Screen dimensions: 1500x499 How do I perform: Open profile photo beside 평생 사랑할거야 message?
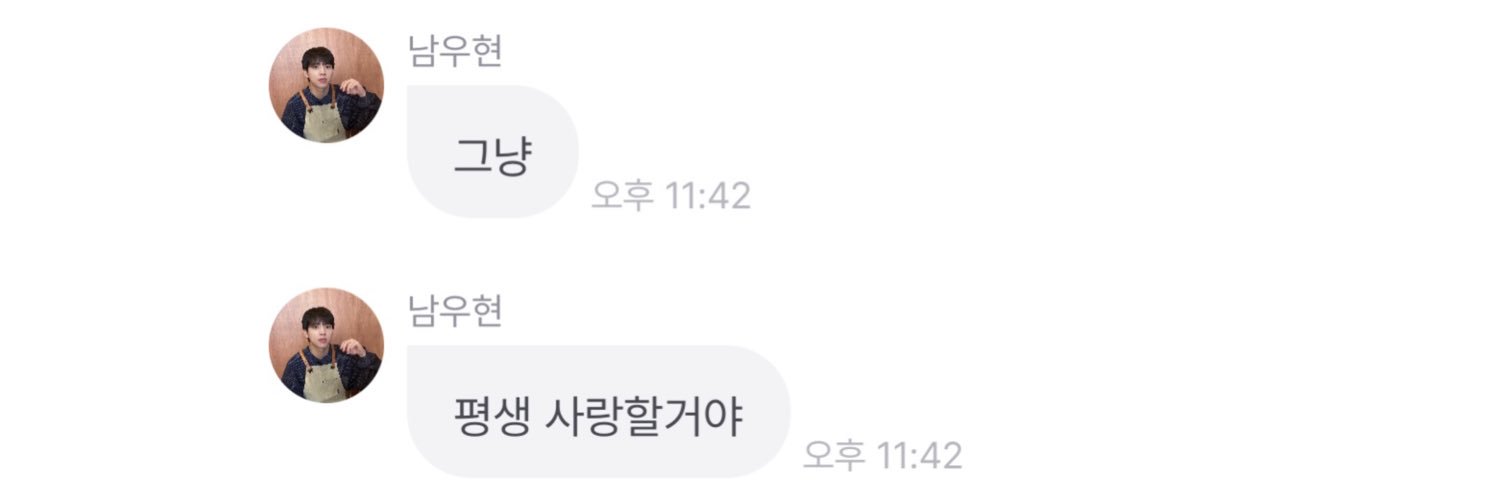326,346
